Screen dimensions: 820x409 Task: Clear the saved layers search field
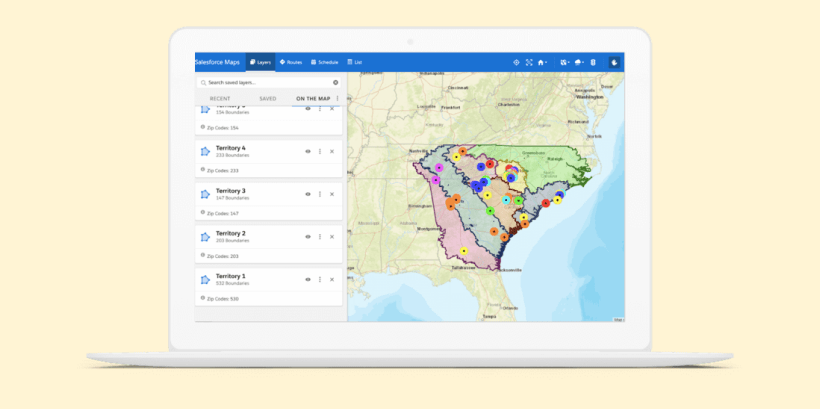(x=335, y=82)
